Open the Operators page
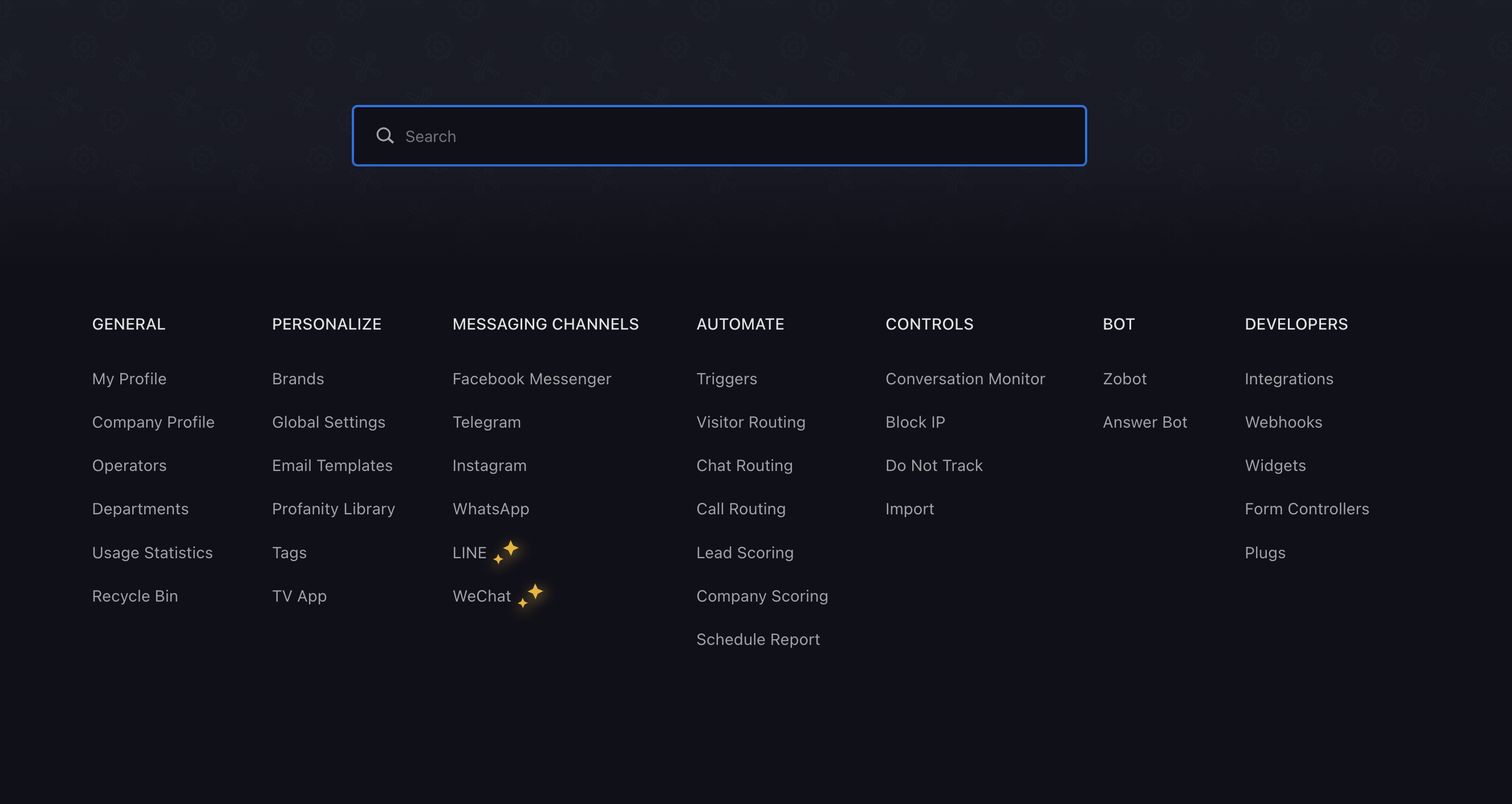The width and height of the screenshot is (1512, 804). pyautogui.click(x=129, y=465)
